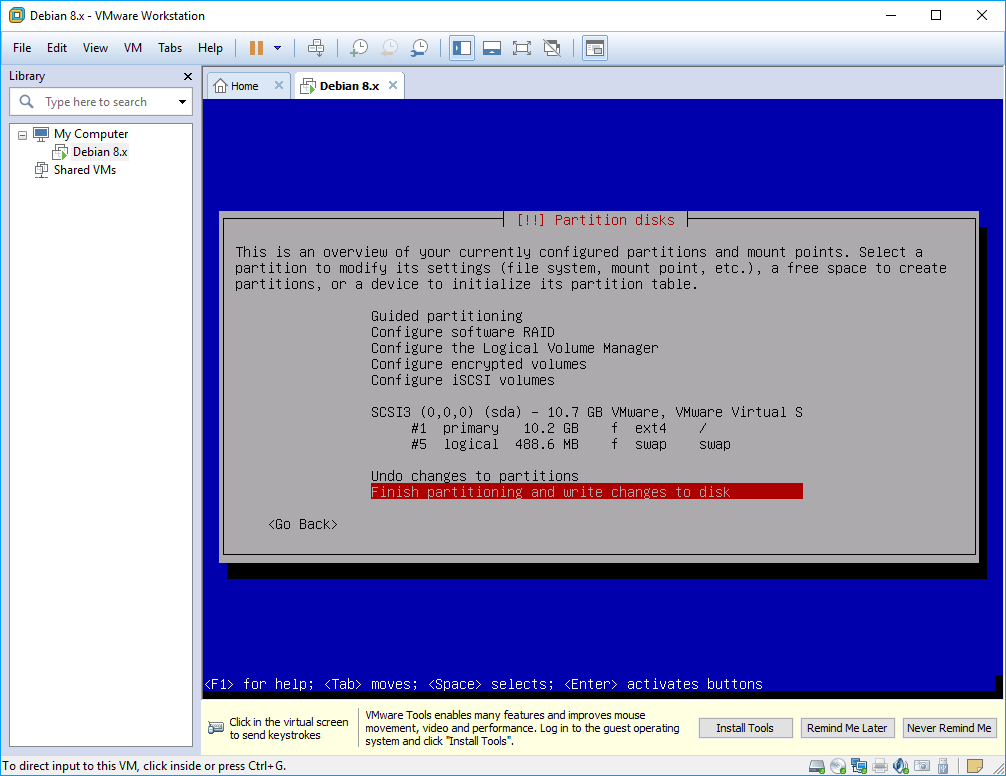Viewport: 1006px width, 776px height.
Task: Select the SCSI3 (sda) disk entry
Action: [x=586, y=412]
